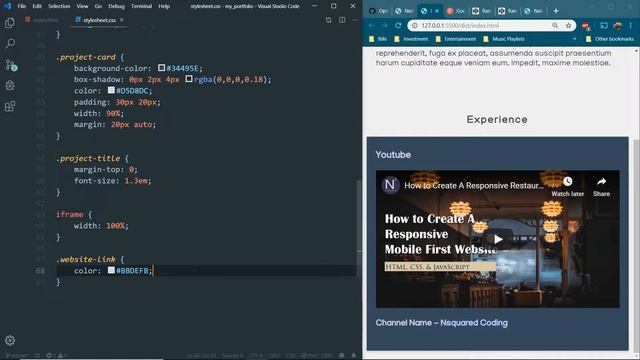640x360 pixels.
Task: Click the browser page vertical scrollbar
Action: [x=637, y=245]
